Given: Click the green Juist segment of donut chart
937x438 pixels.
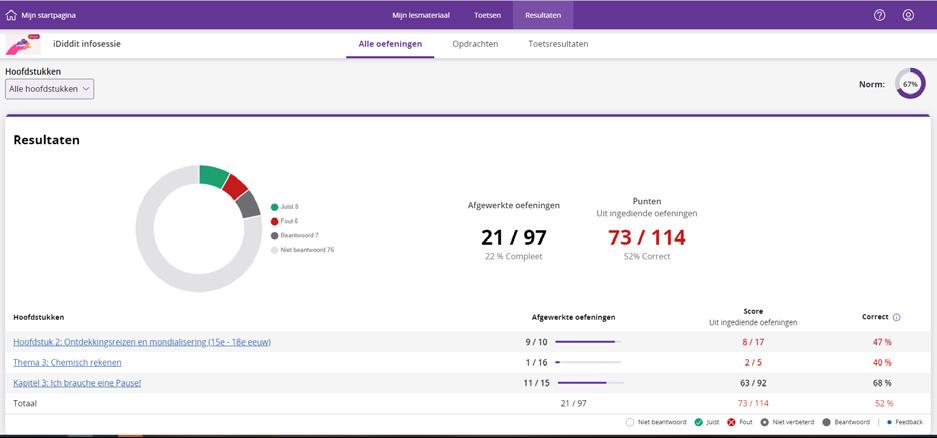Looking at the screenshot, I should [213, 176].
